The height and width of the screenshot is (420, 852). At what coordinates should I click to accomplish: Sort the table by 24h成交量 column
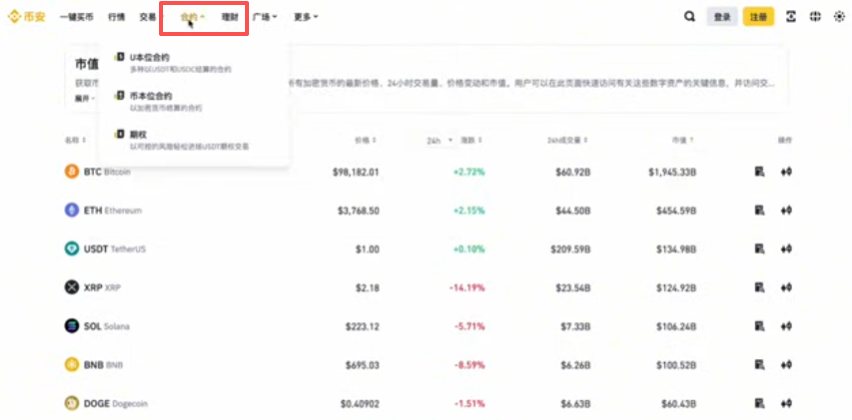click(568, 140)
